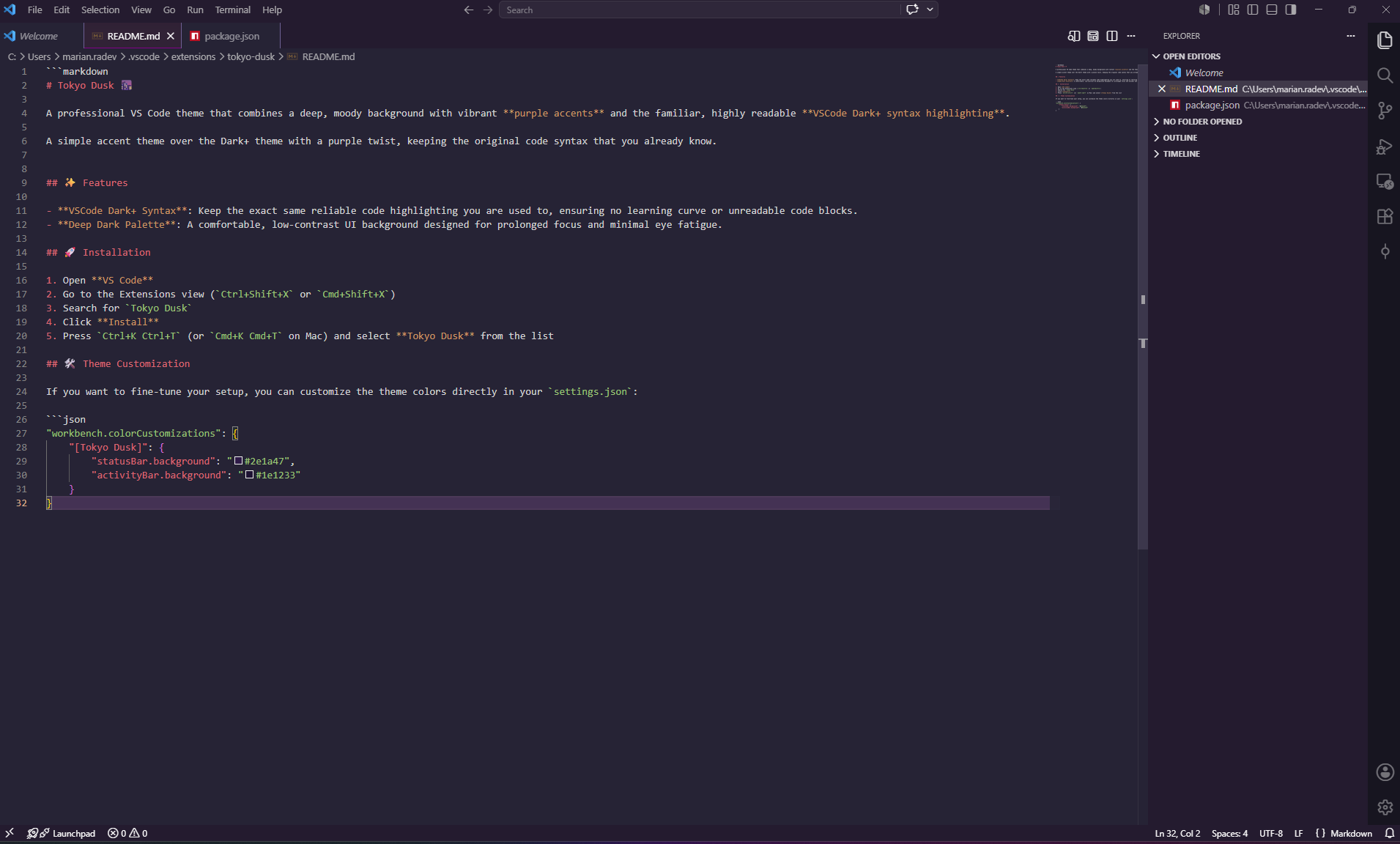Open color picker for #1e1233 swatch
This screenshot has width=1400, height=844.
249,475
